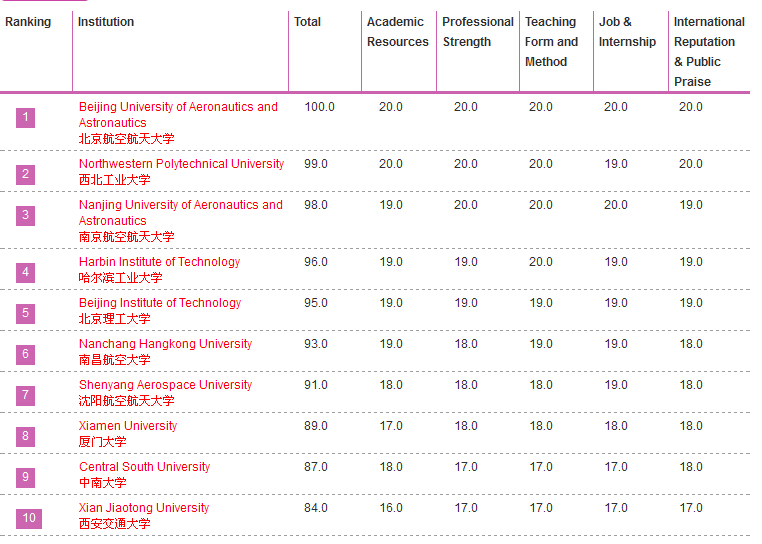Click the Total column header
The height and width of the screenshot is (544, 762).
(x=307, y=22)
